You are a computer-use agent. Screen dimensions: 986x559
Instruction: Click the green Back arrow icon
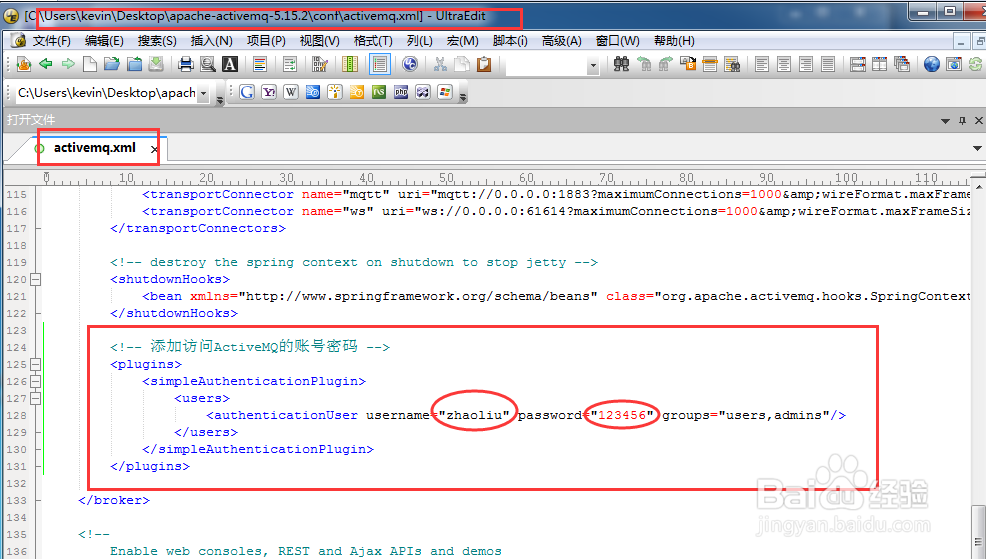[x=45, y=64]
